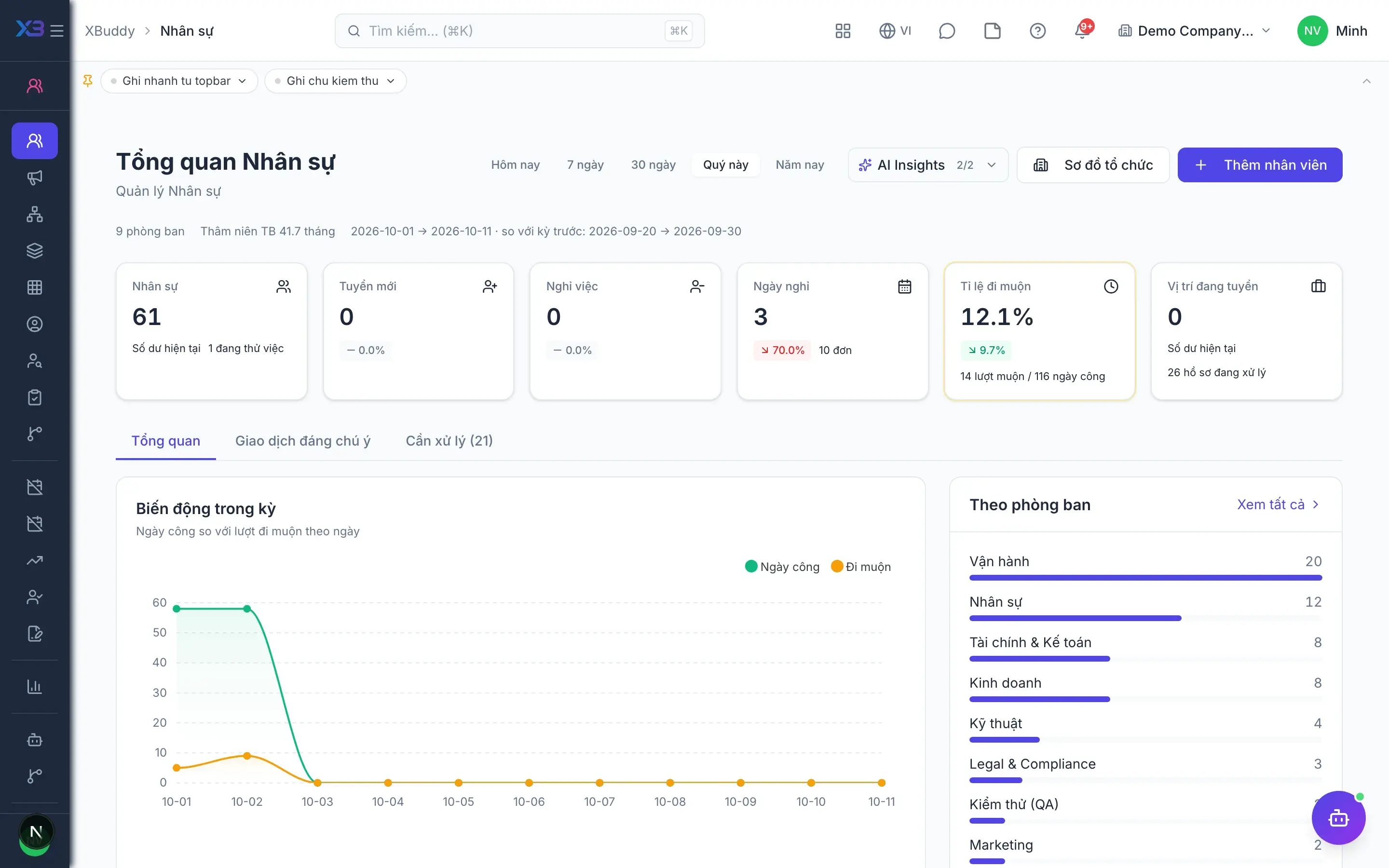This screenshot has height=868, width=1389.
Task: Select the Quý này period filter
Action: [725, 165]
